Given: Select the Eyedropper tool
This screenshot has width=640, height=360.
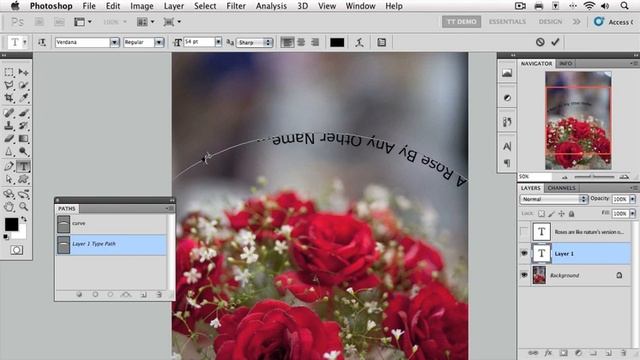Looking at the screenshot, I should [24, 98].
